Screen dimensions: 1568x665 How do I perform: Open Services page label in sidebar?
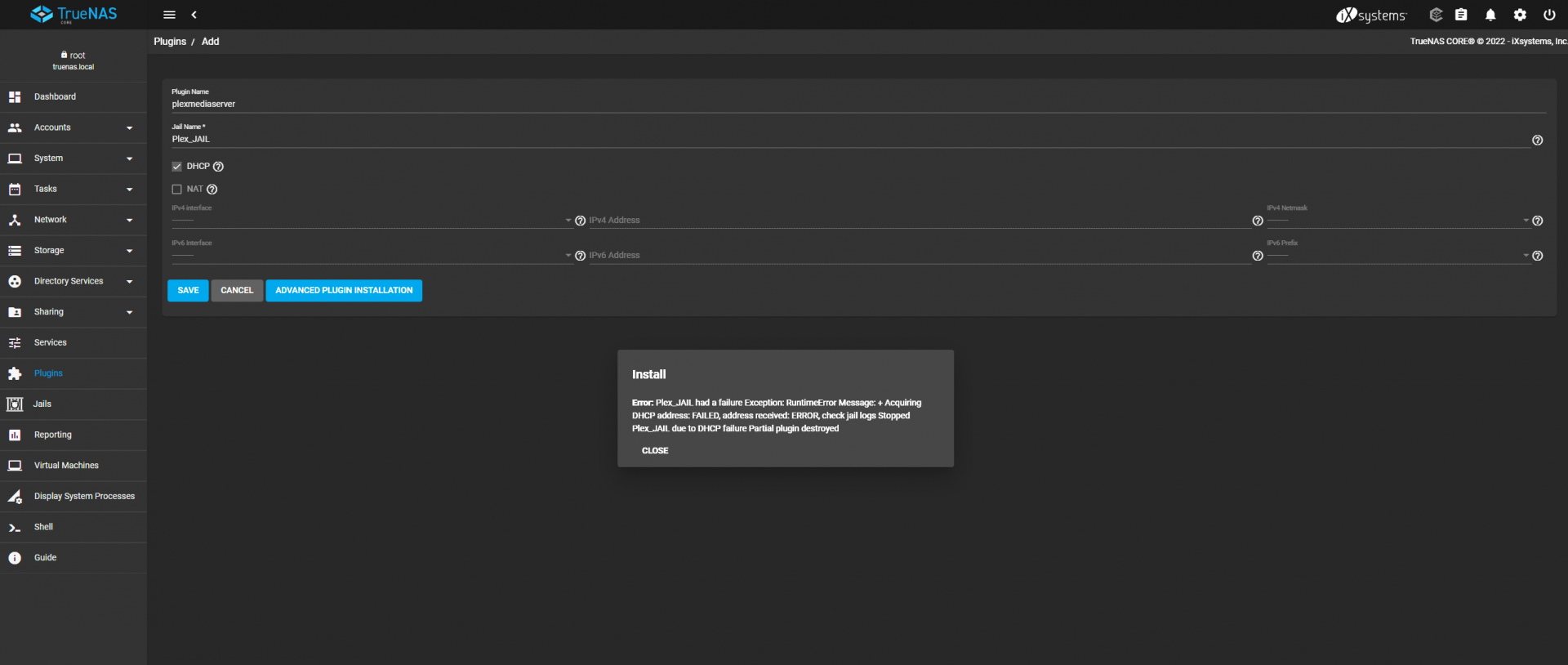coord(50,343)
